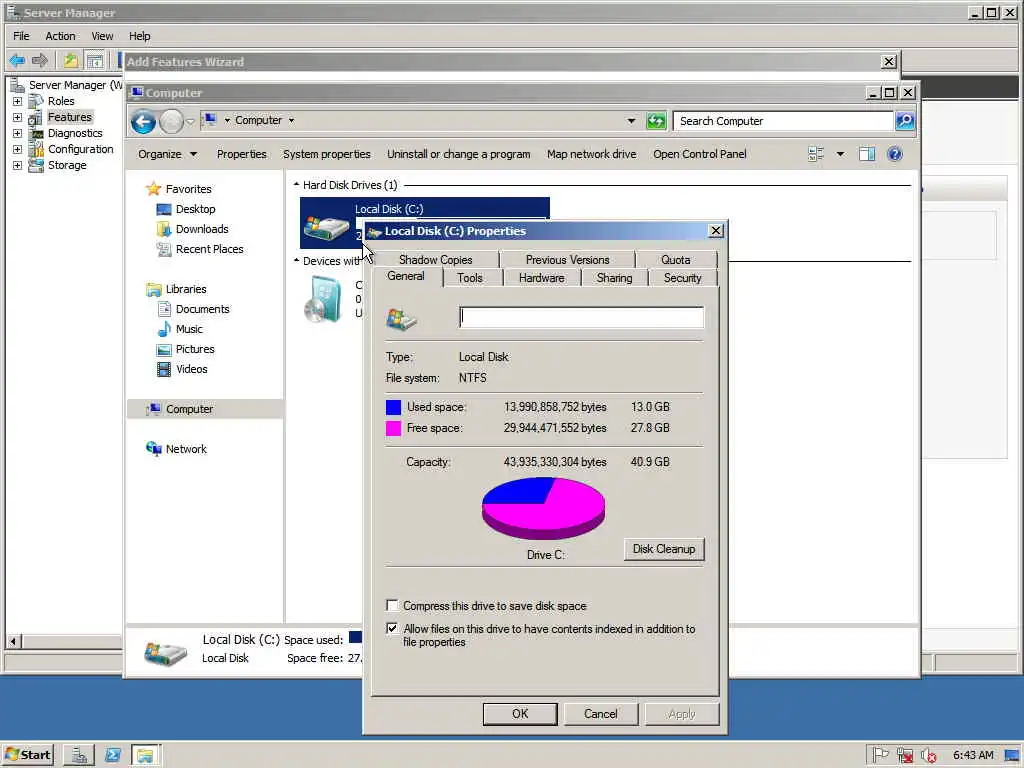Open the Previous Versions tab
This screenshot has height=768, width=1024.
point(568,260)
